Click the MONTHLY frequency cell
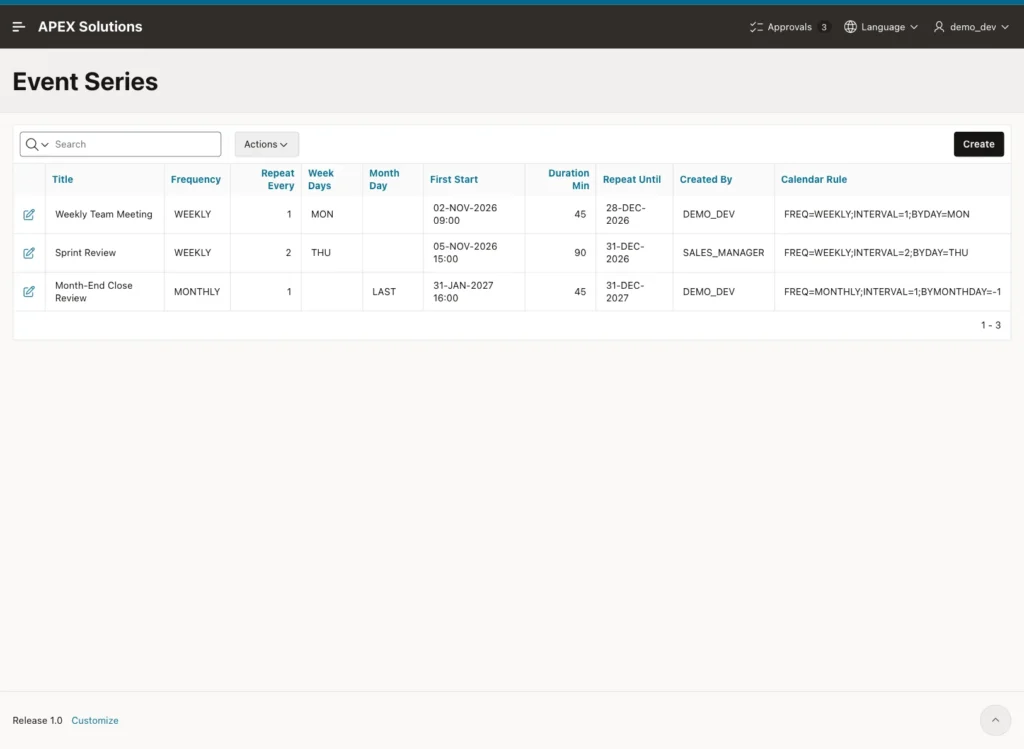Image resolution: width=1024 pixels, height=749 pixels. (197, 291)
